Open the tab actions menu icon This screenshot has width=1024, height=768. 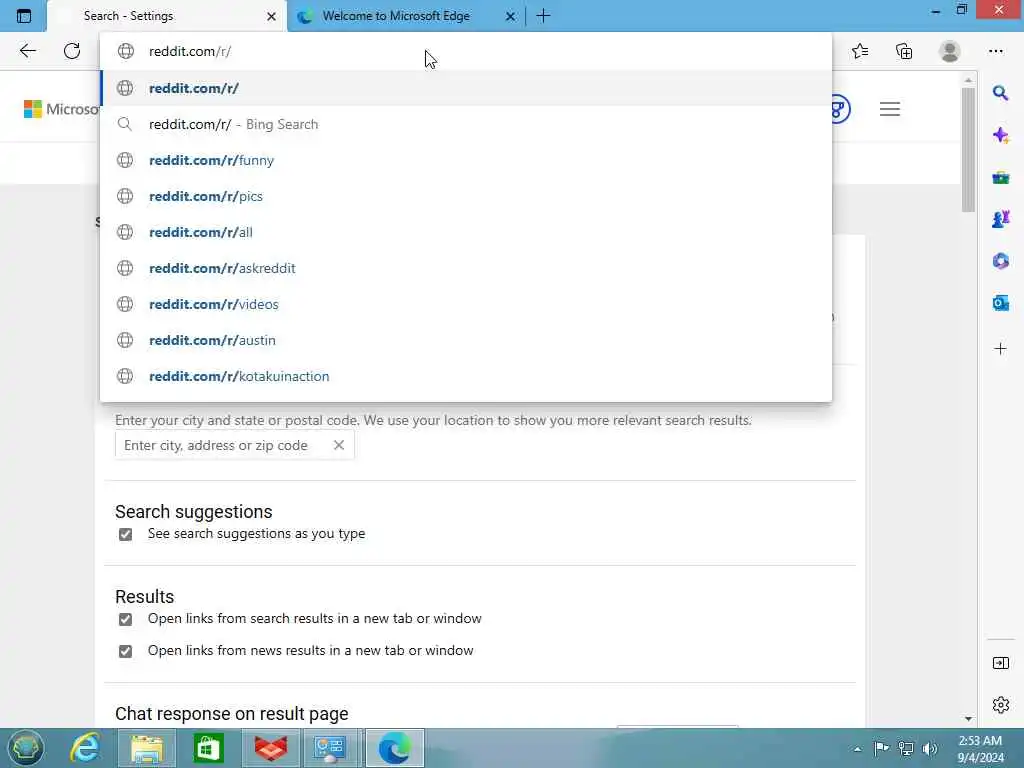24,16
